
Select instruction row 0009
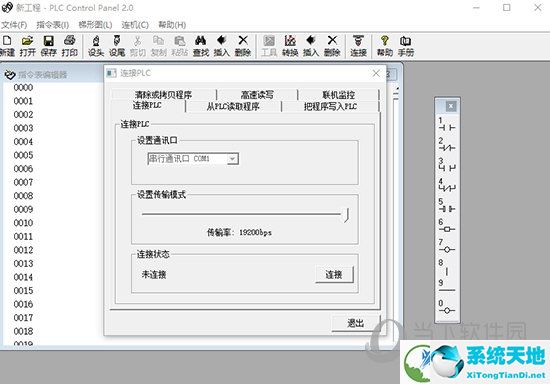click(23, 209)
